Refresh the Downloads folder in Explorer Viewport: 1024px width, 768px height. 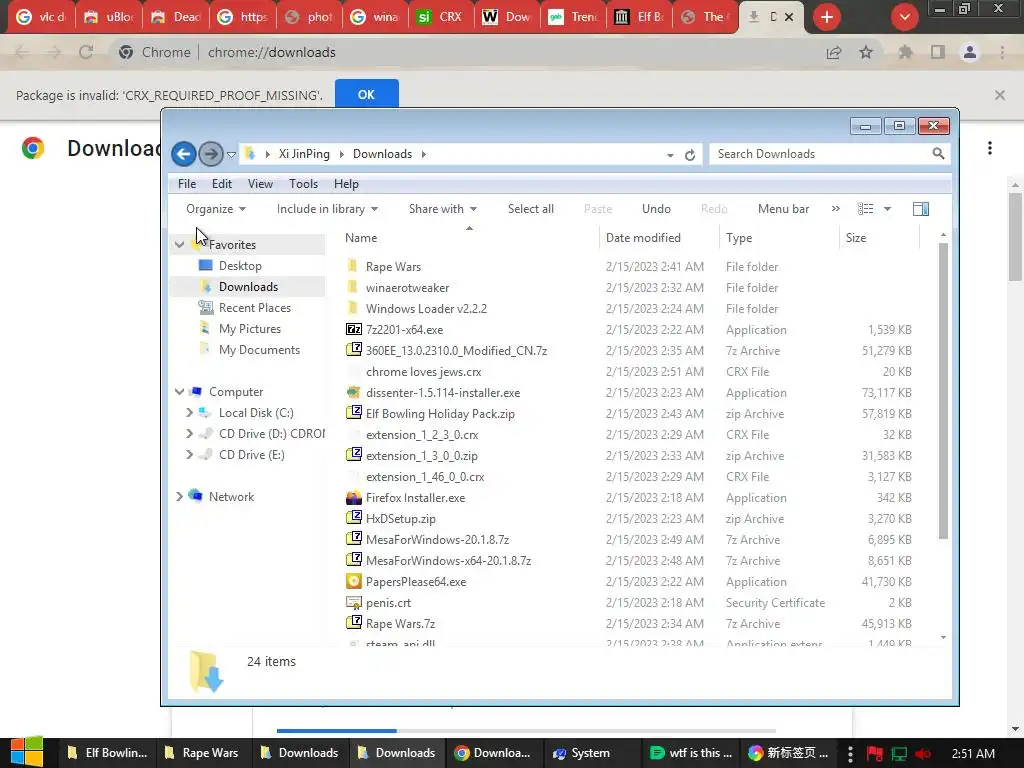point(690,155)
